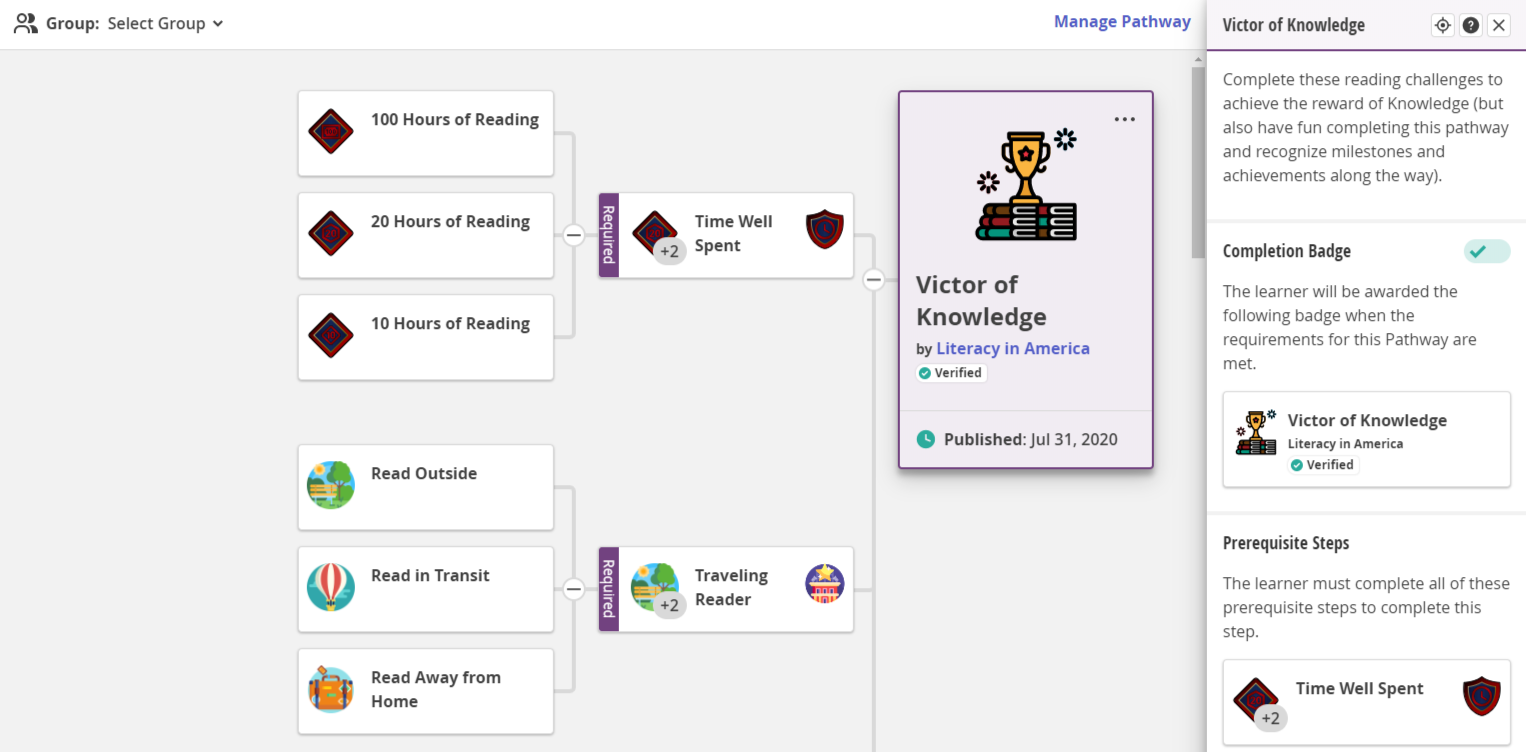The height and width of the screenshot is (752, 1526).
Task: Click the Read in Transit balloon icon
Action: pyautogui.click(x=331, y=587)
